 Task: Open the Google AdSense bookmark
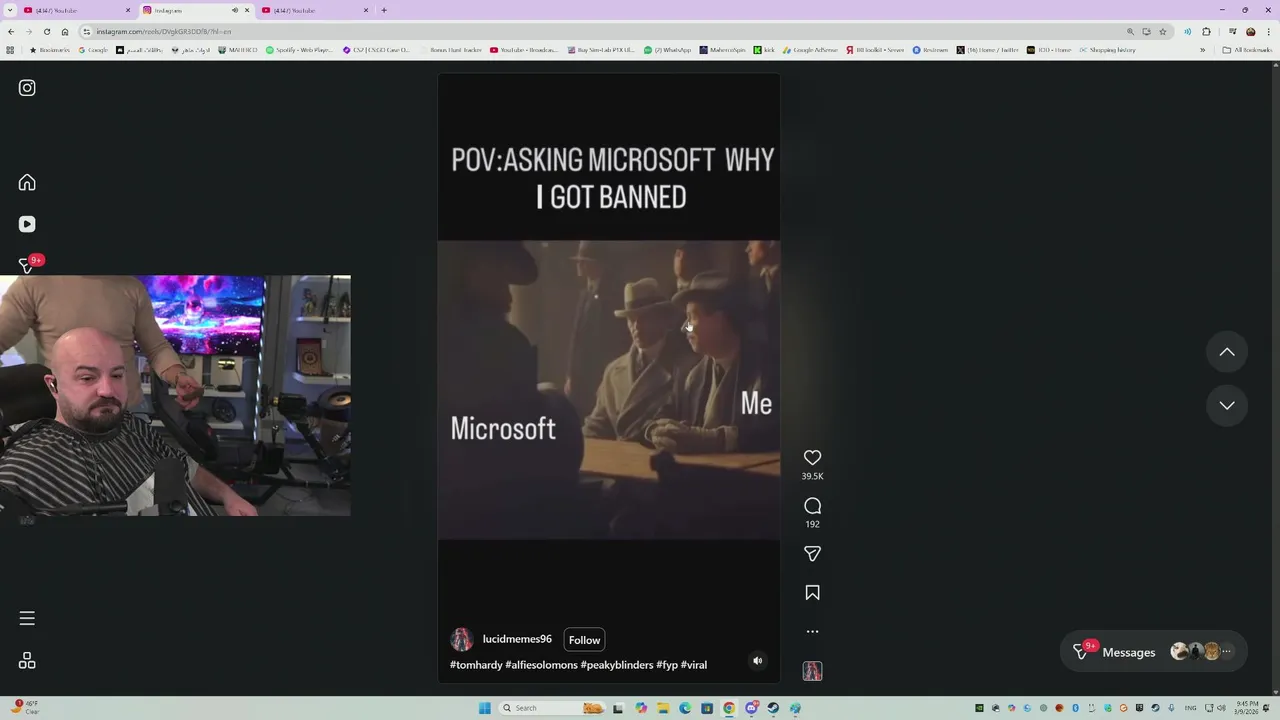pos(810,50)
